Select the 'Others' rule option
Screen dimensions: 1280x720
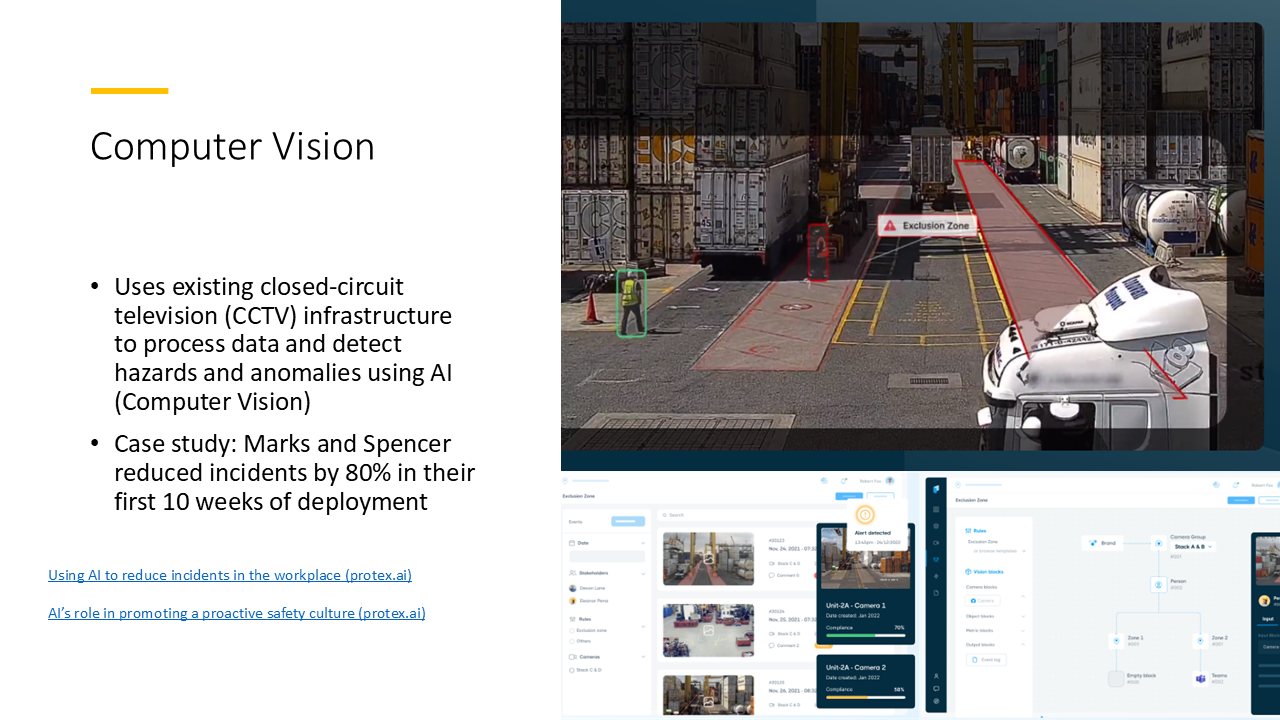click(580, 641)
